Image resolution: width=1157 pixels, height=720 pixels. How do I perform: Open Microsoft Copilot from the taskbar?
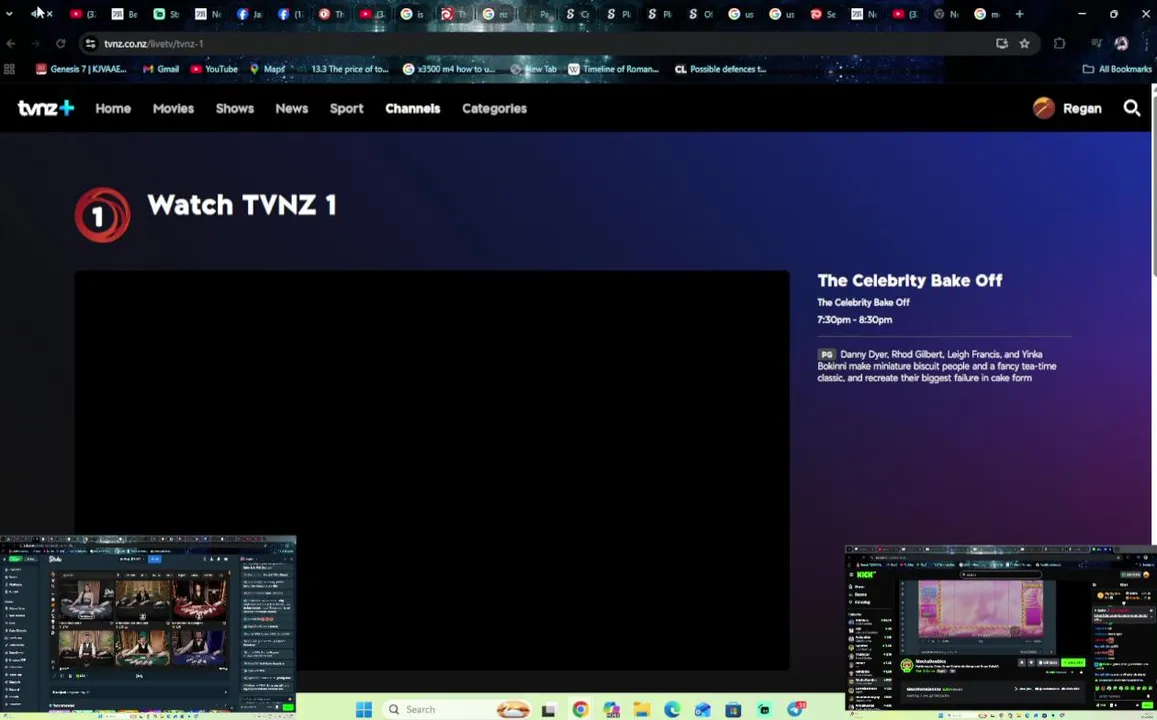click(611, 709)
